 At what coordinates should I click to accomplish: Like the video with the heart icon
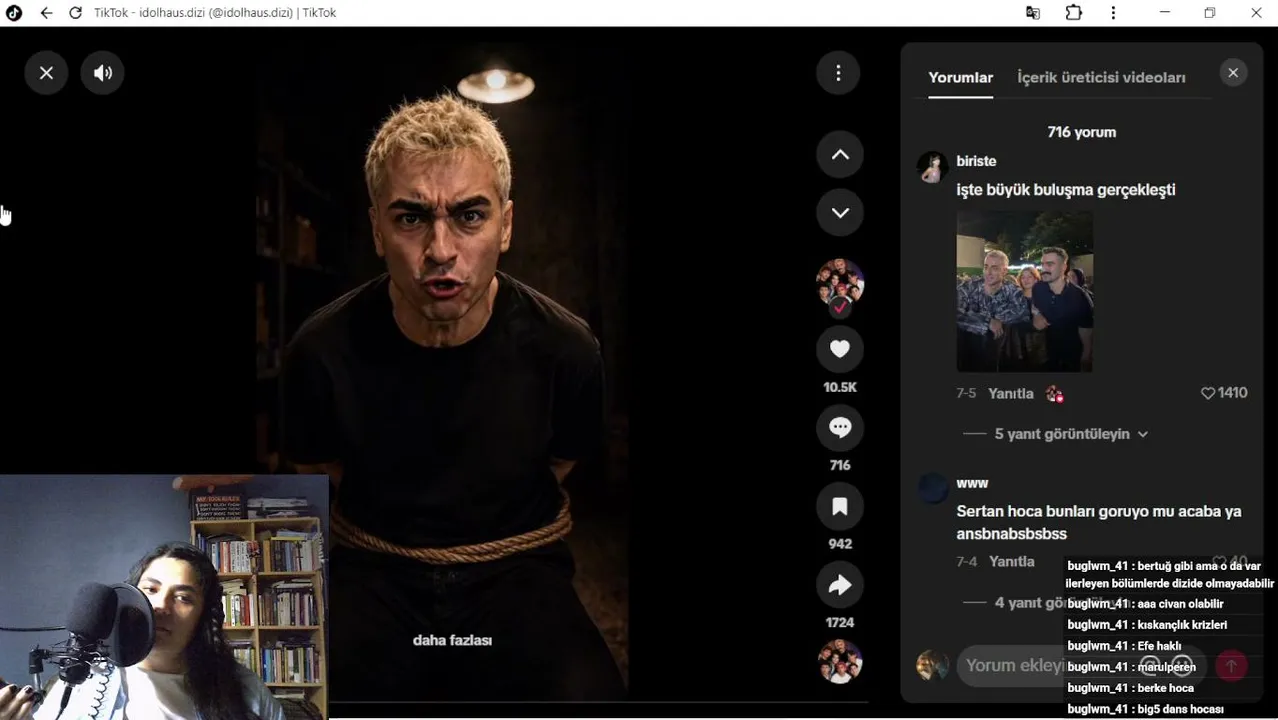(x=840, y=349)
